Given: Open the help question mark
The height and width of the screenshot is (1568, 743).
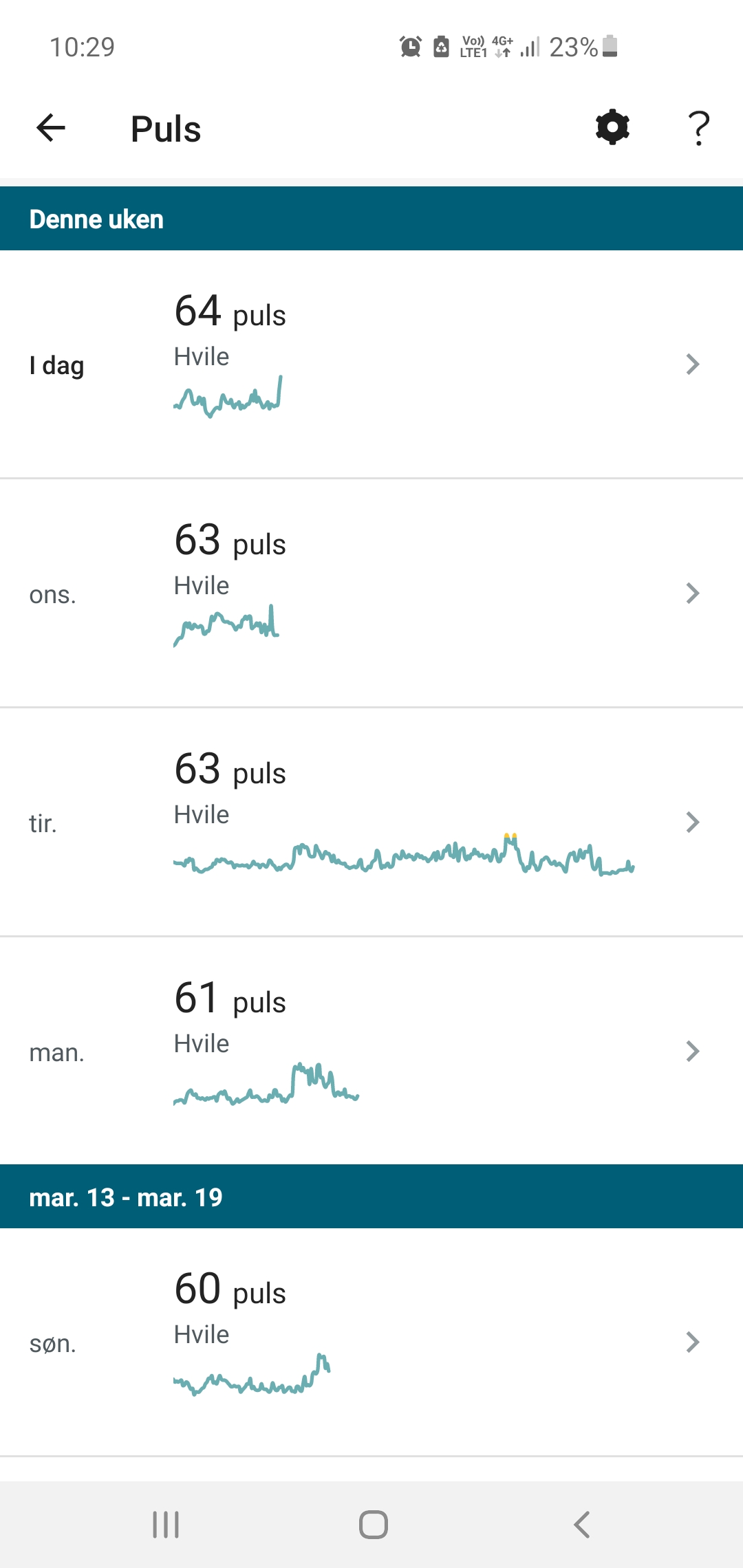Looking at the screenshot, I should (x=698, y=128).
